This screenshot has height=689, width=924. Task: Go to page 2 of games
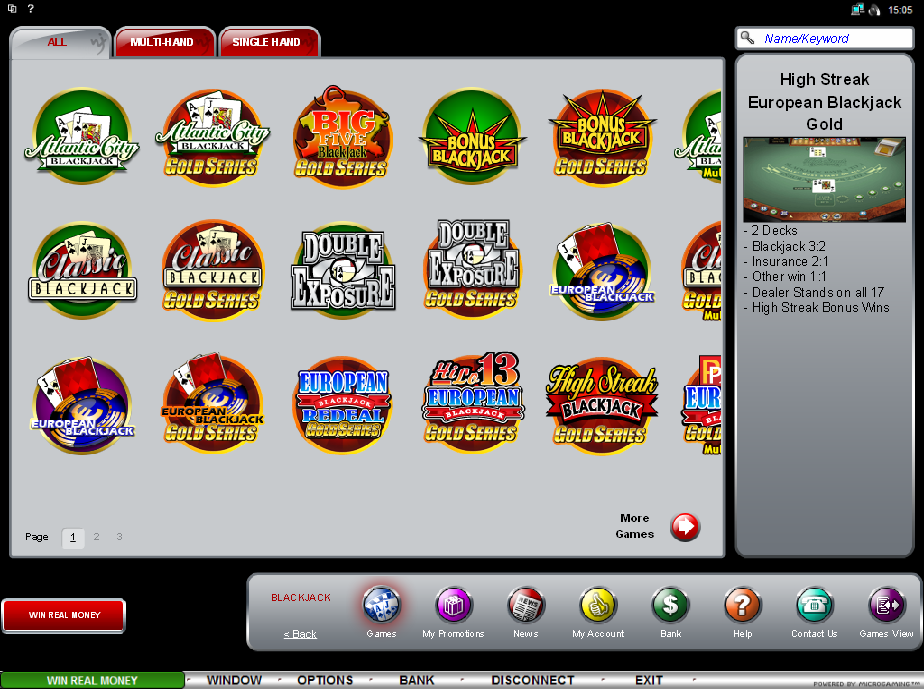[x=96, y=537]
